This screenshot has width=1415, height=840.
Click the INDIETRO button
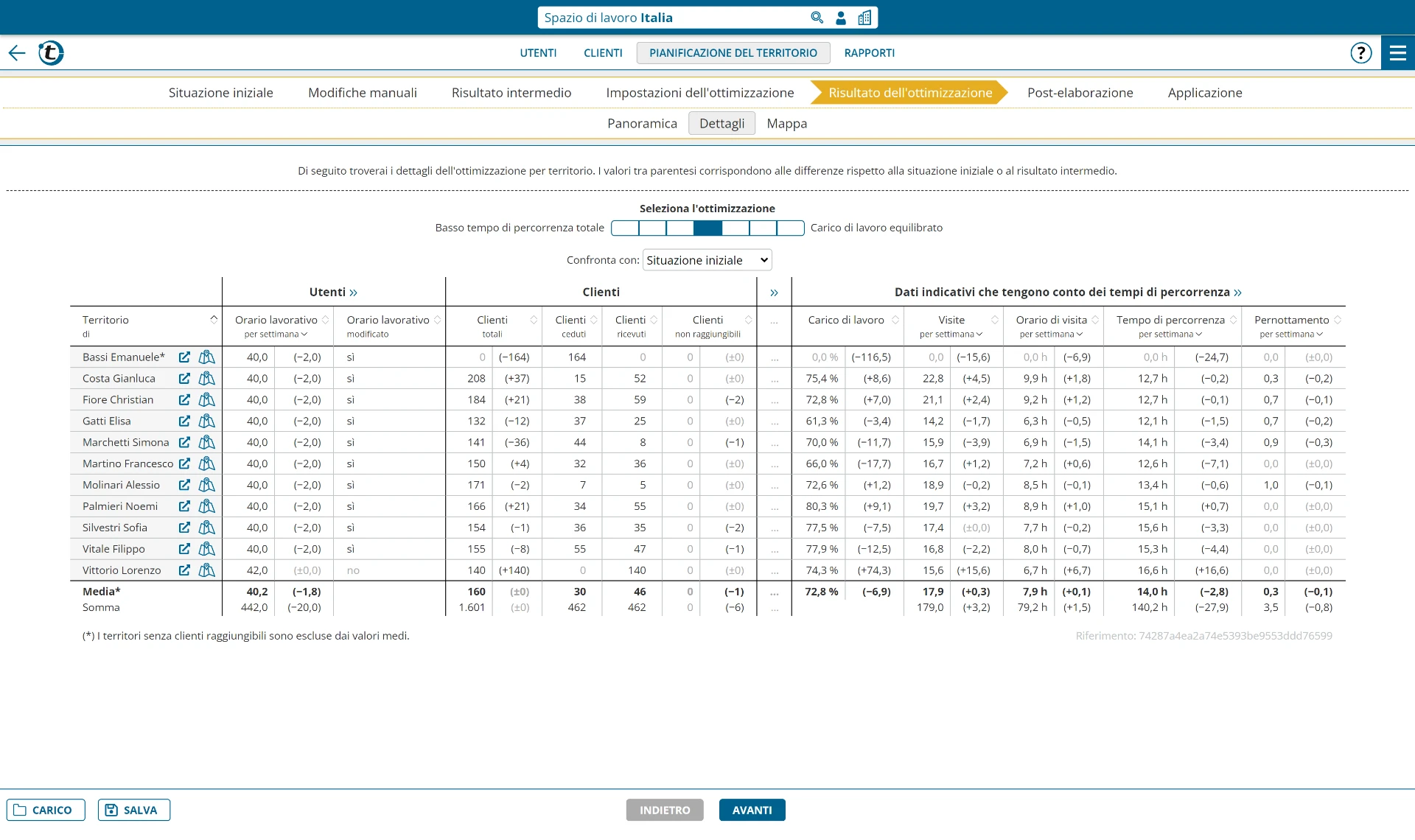tap(665, 811)
